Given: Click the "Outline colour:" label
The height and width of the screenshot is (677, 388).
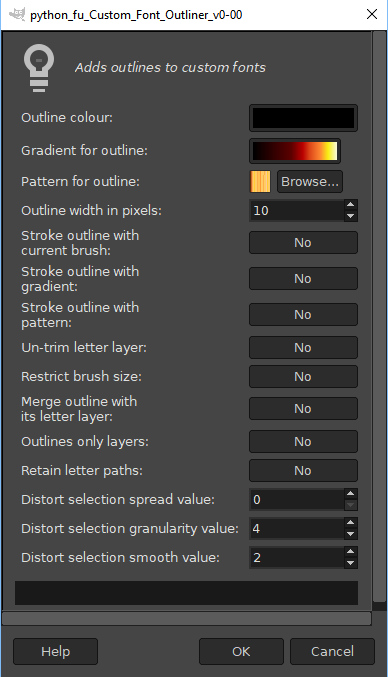Looking at the screenshot, I should (x=67, y=117).
